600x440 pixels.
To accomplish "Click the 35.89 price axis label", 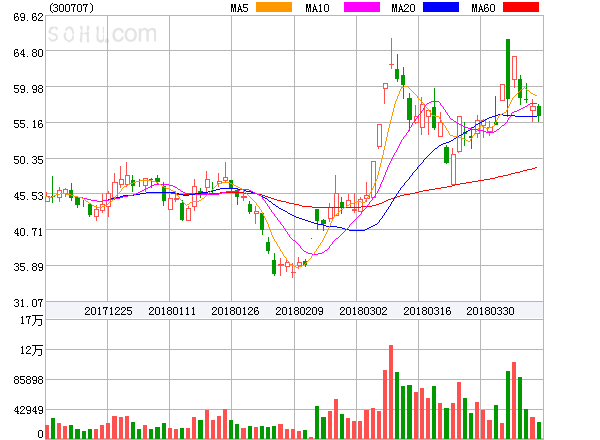I will [x=28, y=267].
